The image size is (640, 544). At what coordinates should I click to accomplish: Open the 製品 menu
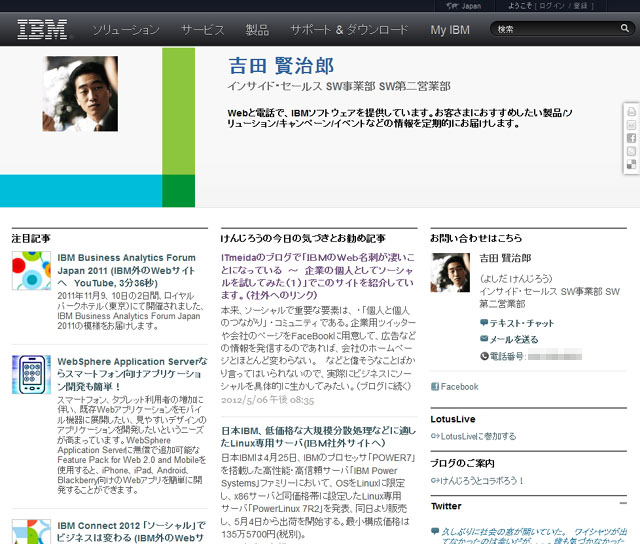(257, 30)
